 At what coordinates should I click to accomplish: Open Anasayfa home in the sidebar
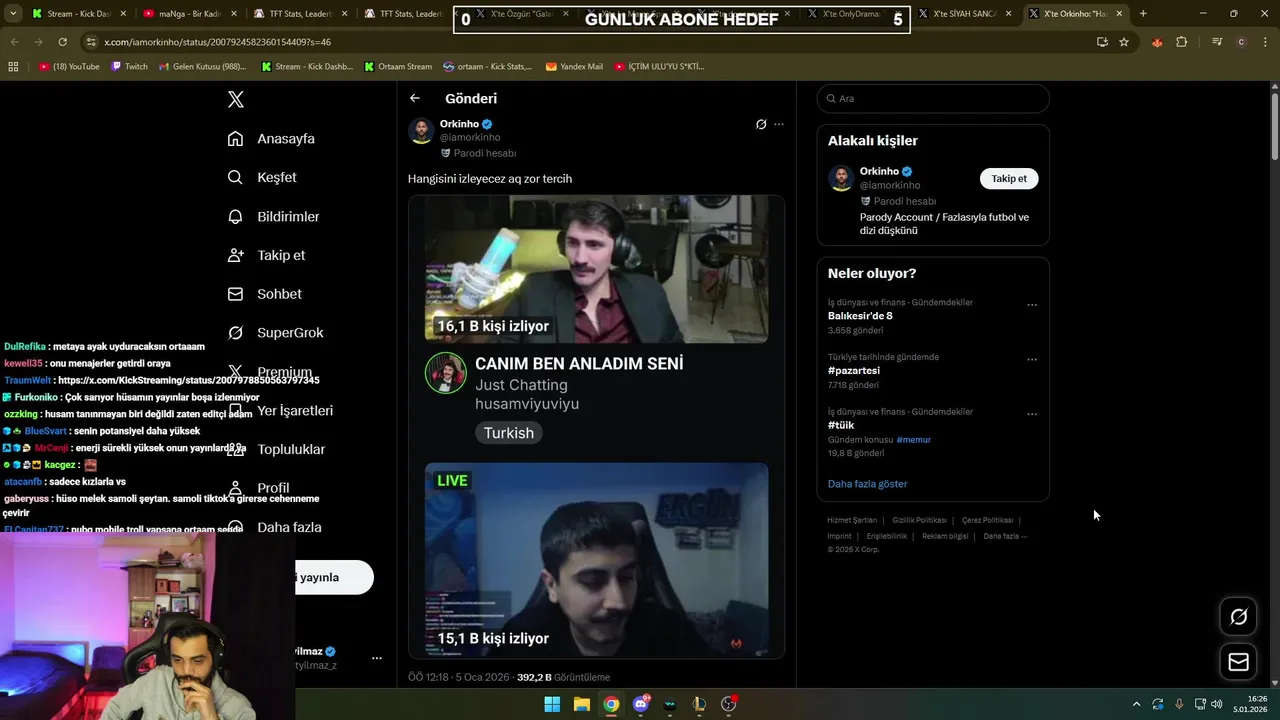271,138
